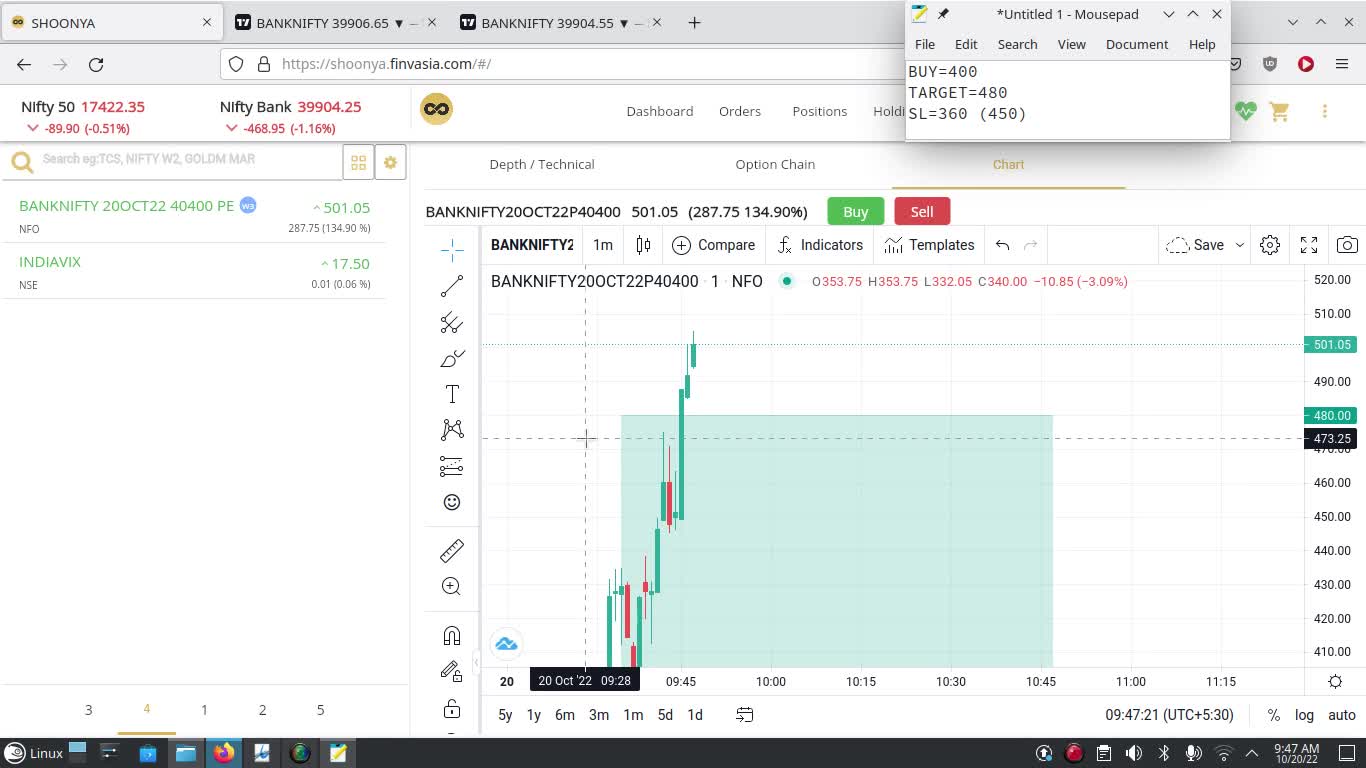1366x768 pixels.
Task: Click the red Sell button
Action: pos(922,211)
